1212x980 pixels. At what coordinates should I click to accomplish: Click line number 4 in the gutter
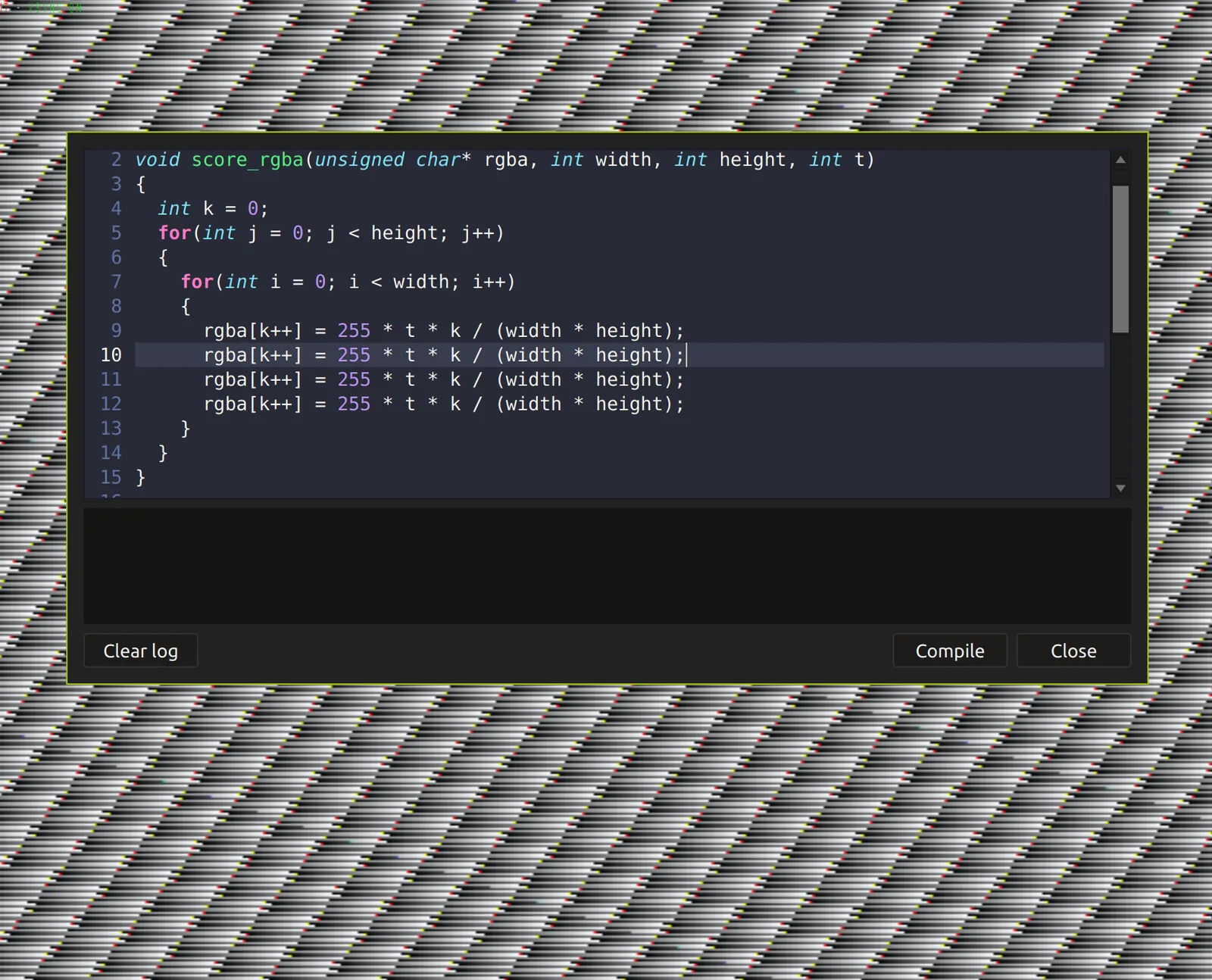click(x=116, y=208)
